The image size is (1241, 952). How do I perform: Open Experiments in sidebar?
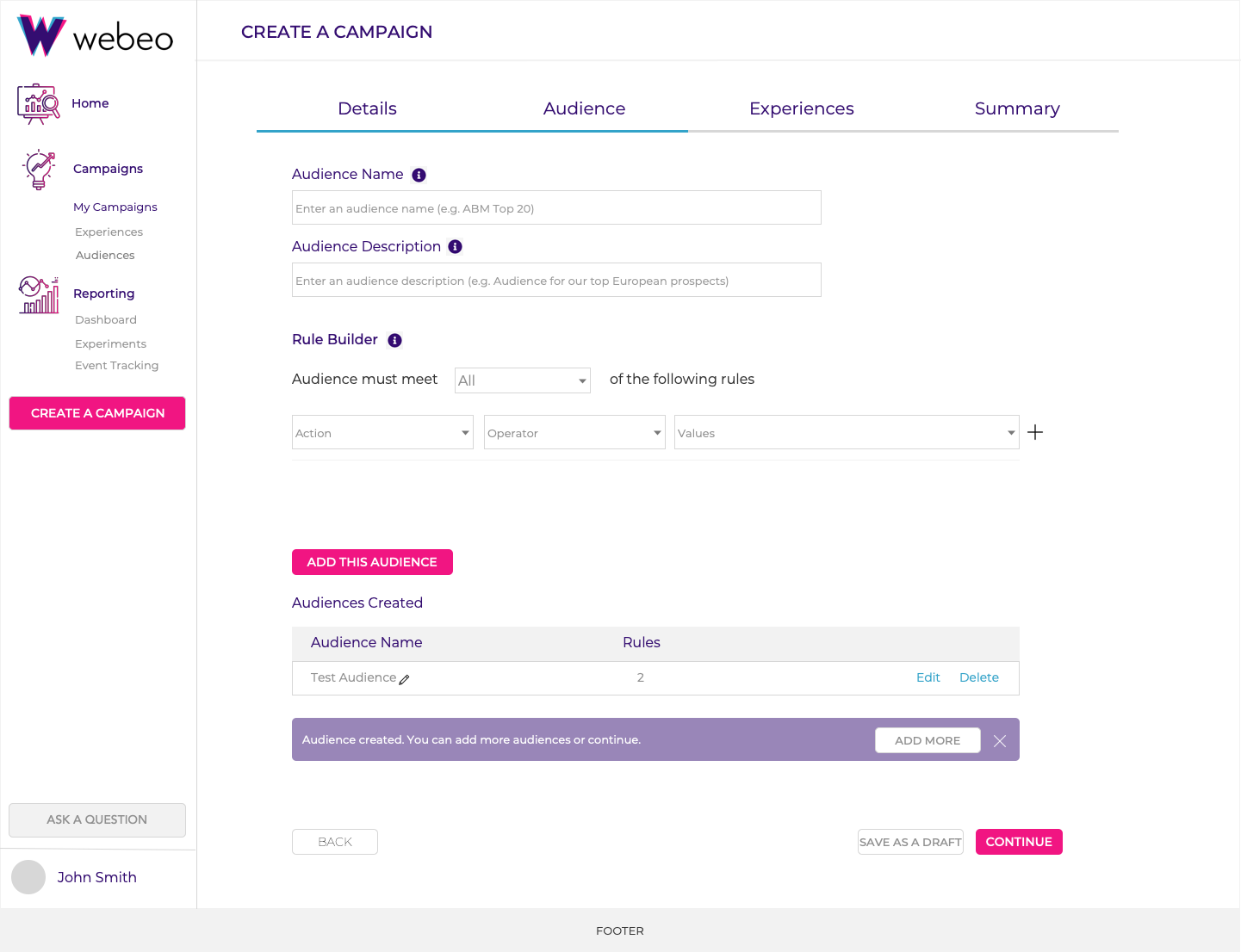[111, 344]
